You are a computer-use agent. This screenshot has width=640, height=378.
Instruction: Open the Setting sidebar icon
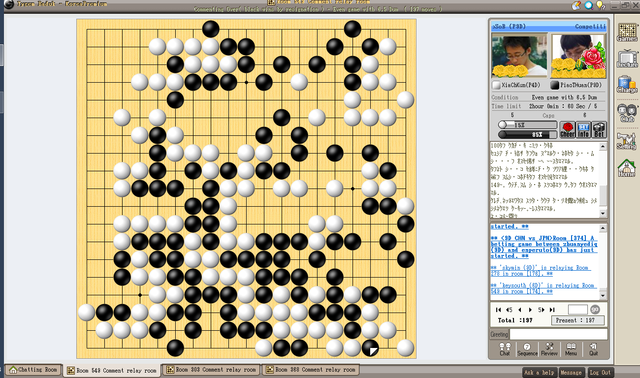point(627,141)
